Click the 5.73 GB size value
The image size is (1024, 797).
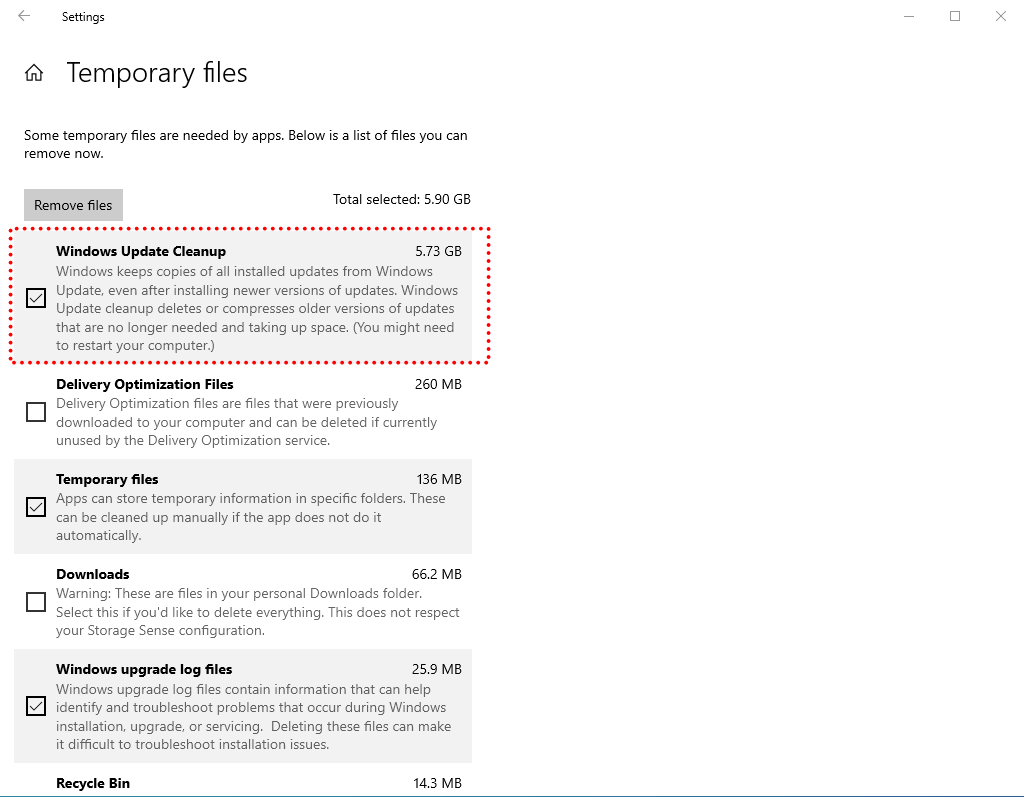click(x=438, y=252)
